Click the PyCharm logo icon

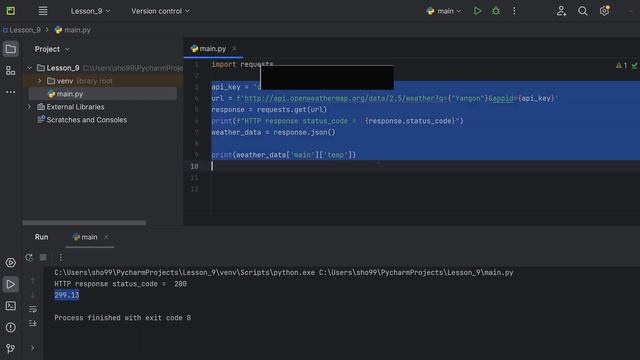click(11, 11)
